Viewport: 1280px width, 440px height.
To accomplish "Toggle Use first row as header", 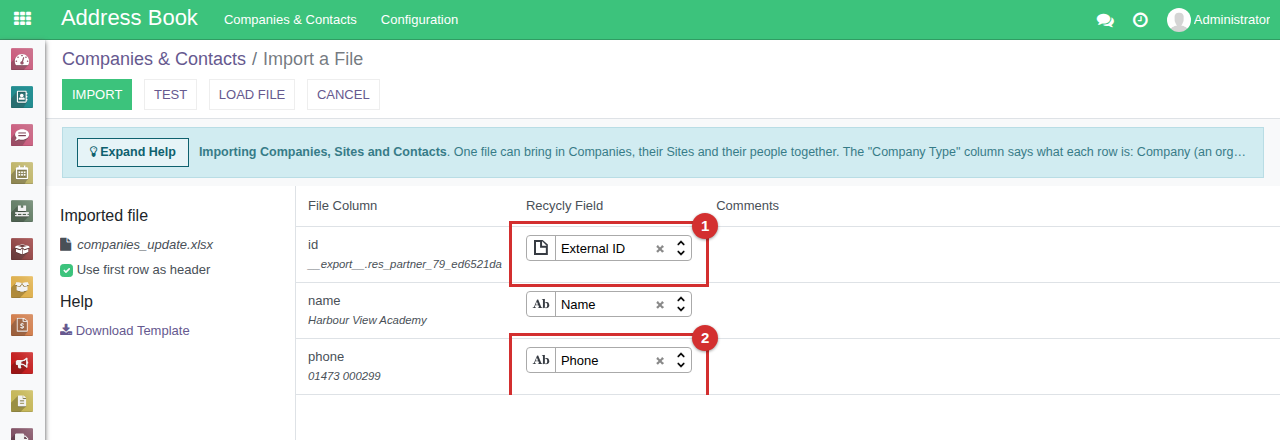I will [66, 270].
